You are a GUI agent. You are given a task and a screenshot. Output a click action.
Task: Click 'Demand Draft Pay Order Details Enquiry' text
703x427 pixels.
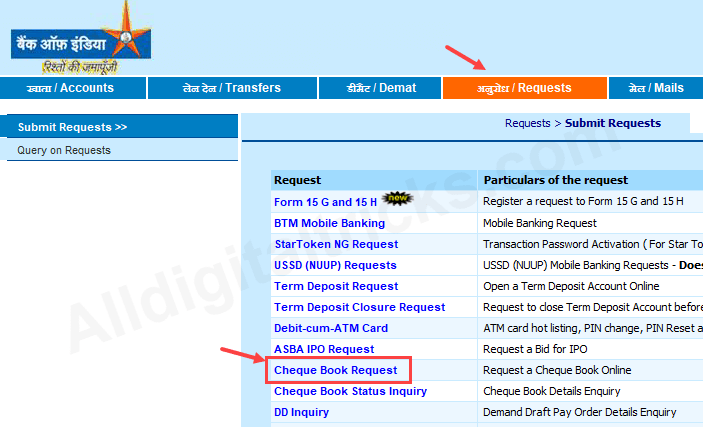pyautogui.click(x=580, y=412)
